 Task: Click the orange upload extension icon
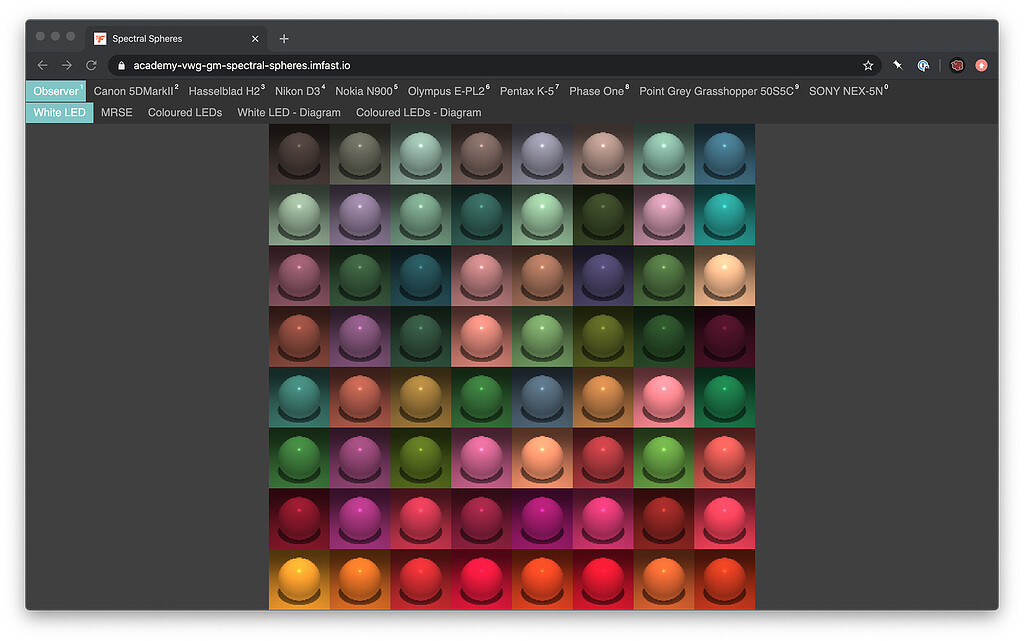pyautogui.click(x=982, y=64)
